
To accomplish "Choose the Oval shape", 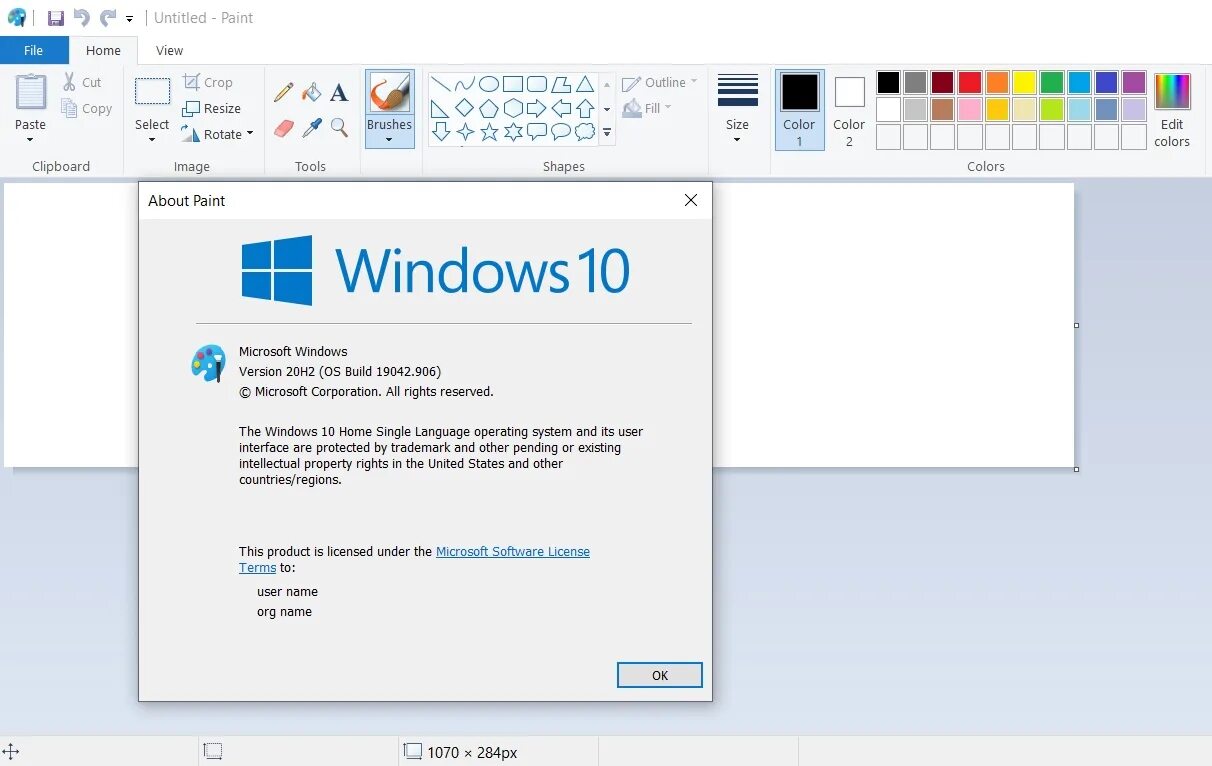I will (490, 83).
